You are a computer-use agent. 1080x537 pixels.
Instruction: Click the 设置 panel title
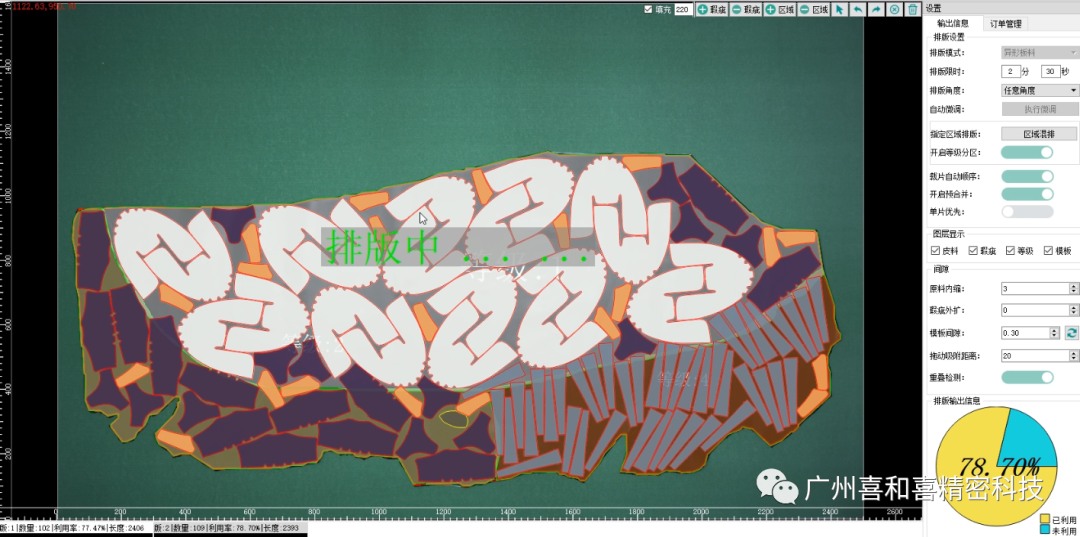[x=933, y=8]
